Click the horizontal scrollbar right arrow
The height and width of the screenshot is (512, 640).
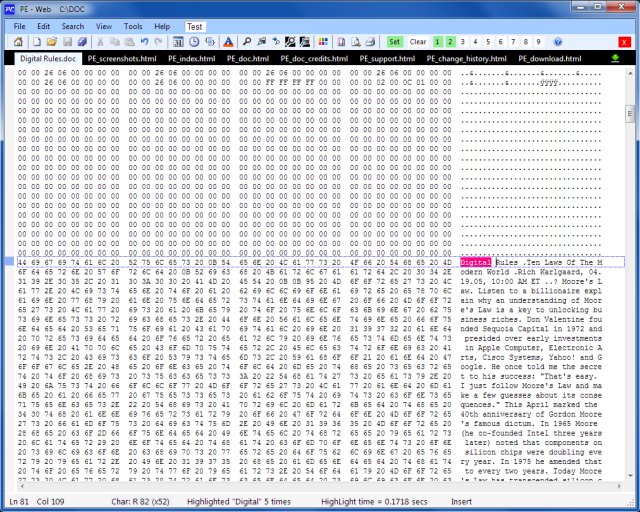click(x=619, y=486)
